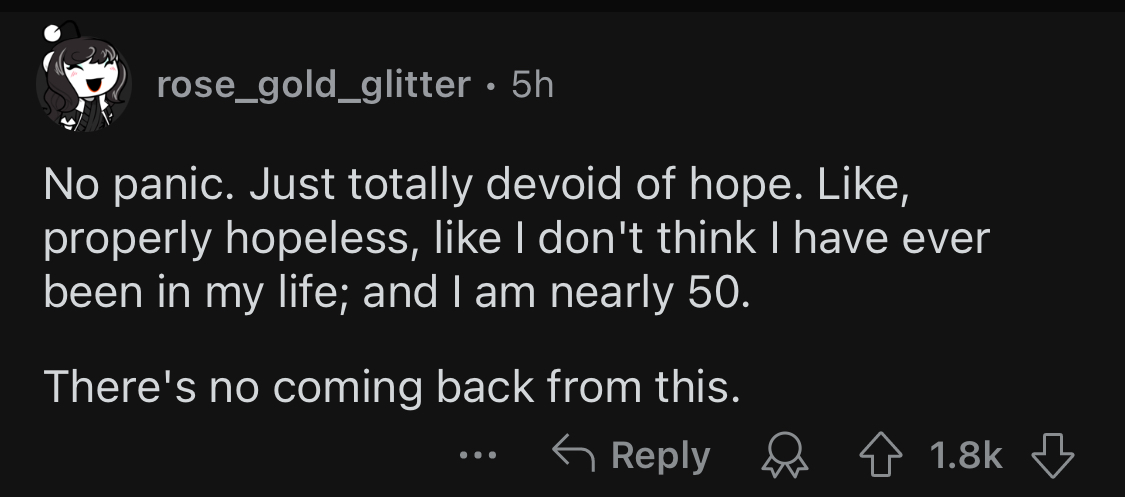
Task: Open rose_gold_glitter's avatar image
Action: pos(85,85)
